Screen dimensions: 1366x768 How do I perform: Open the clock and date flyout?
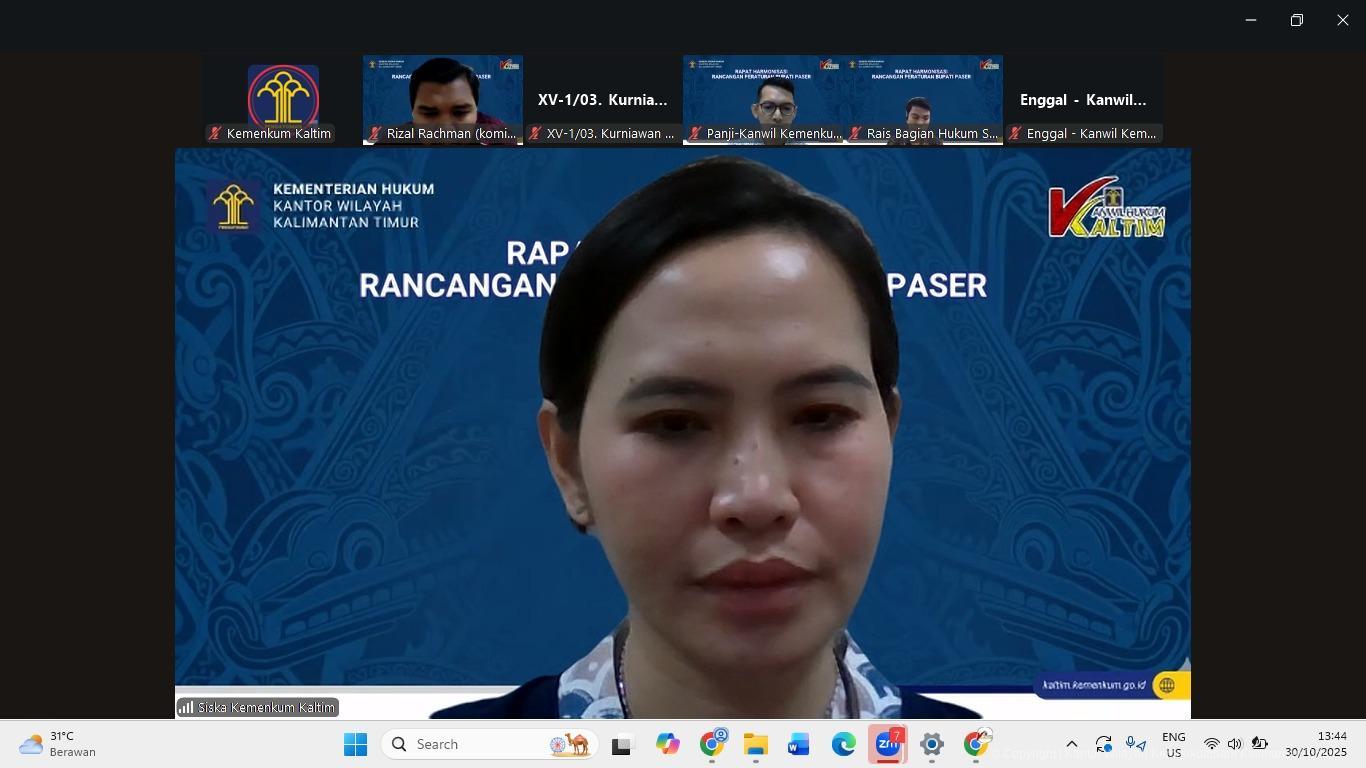(x=1316, y=744)
